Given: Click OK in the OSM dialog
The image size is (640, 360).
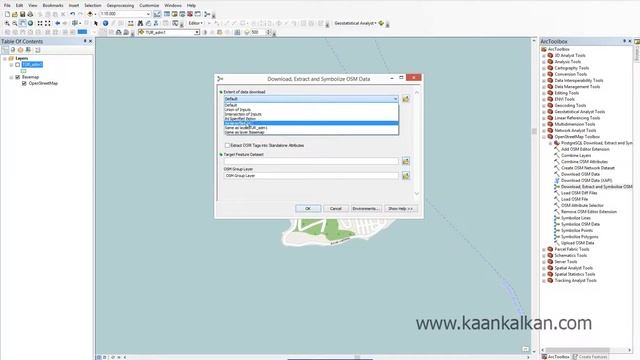Looking at the screenshot, I should pos(308,209).
